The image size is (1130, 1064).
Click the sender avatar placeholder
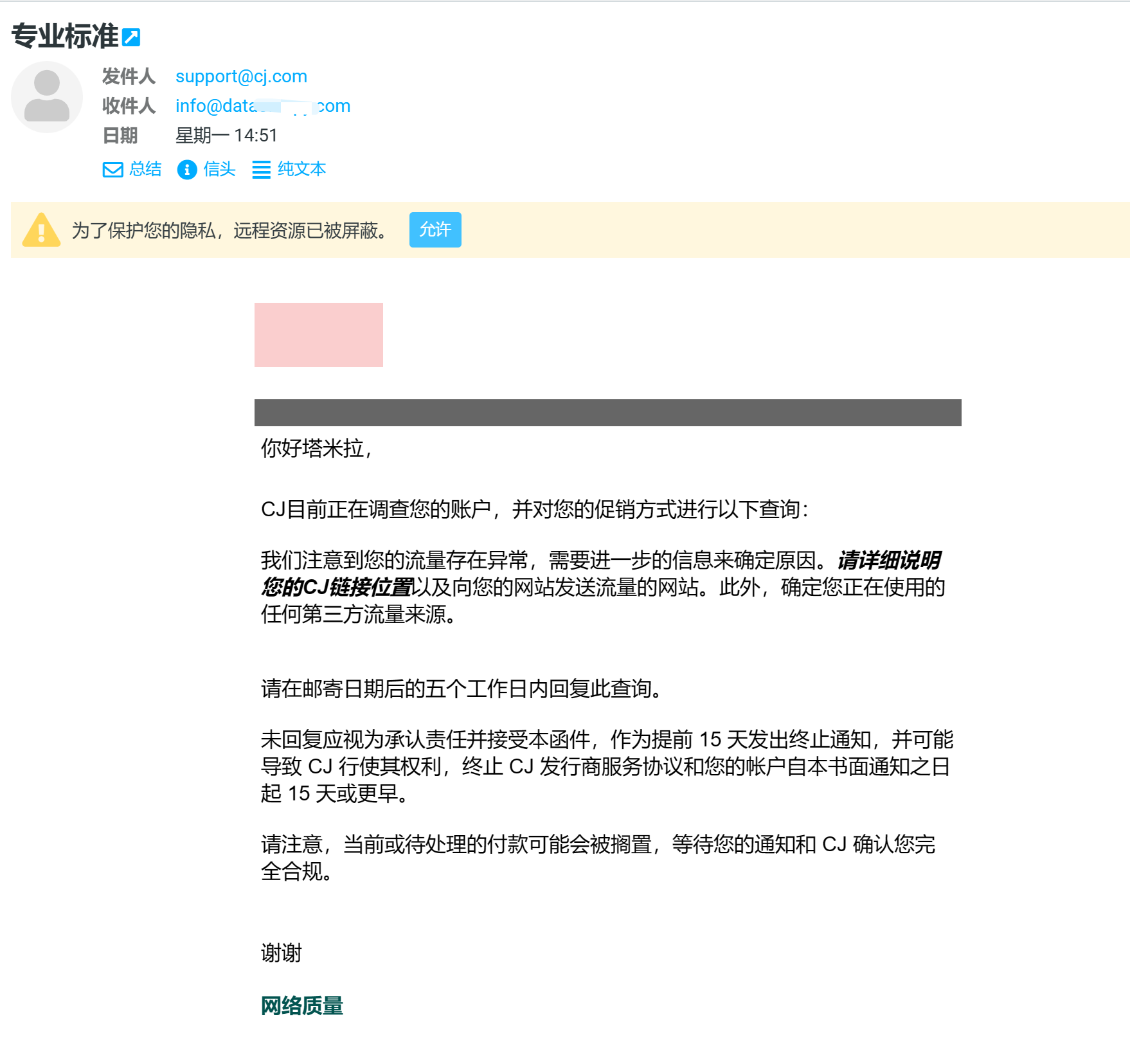[x=47, y=97]
